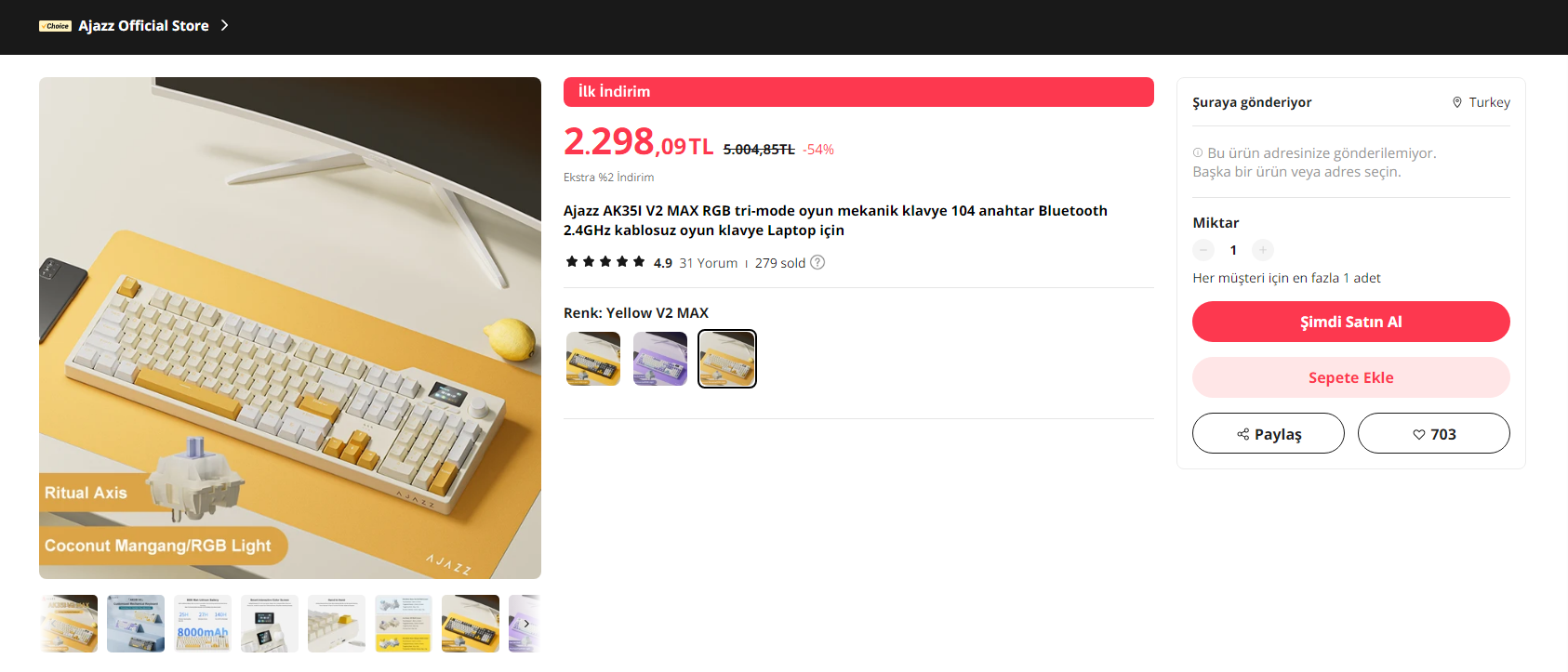Viewport: 1568px width, 672px height.
Task: Select the 8000mAh battery thumbnail
Action: 203,624
